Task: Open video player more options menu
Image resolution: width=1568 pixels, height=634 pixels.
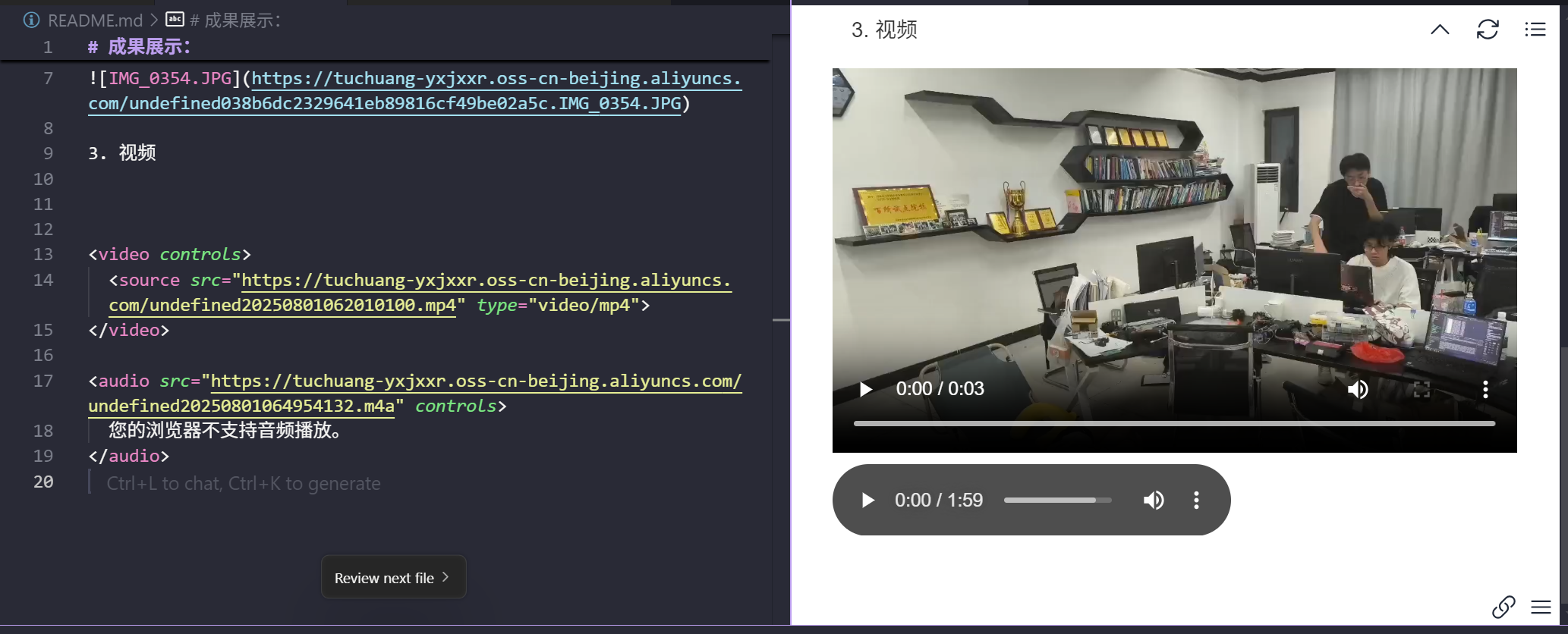Action: coord(1485,389)
